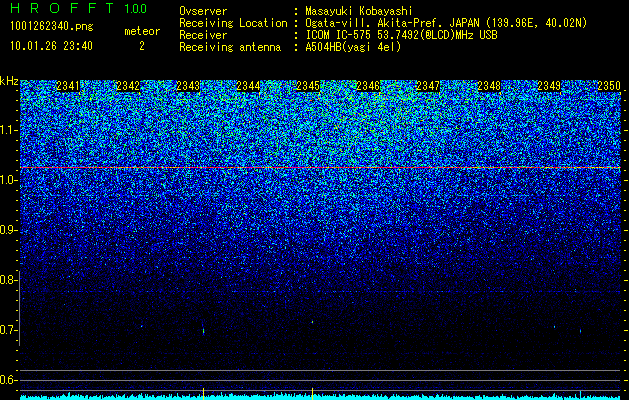629x400 pixels.
Task: Click the 'Ovserver' field label
Action: click(x=203, y=12)
